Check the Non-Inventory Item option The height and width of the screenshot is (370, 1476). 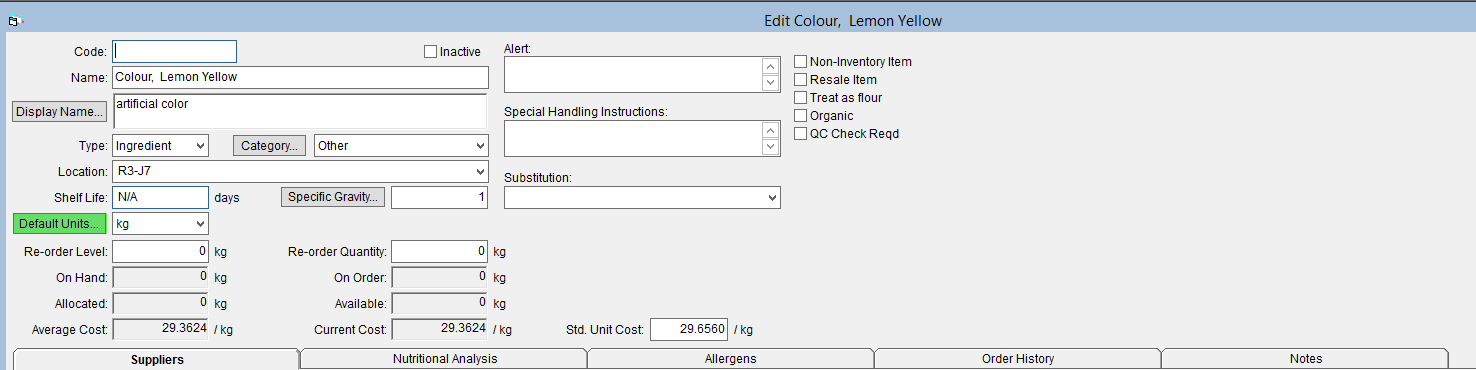click(x=800, y=62)
